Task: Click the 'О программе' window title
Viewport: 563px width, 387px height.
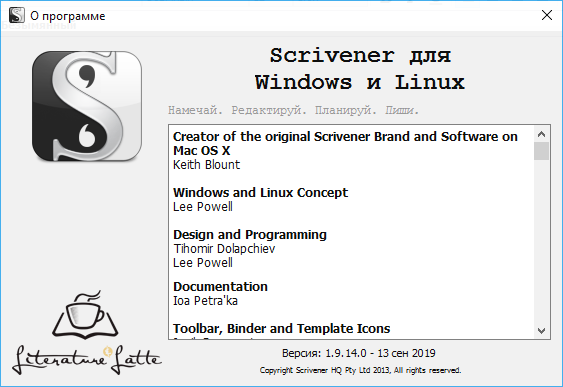Action: click(68, 16)
